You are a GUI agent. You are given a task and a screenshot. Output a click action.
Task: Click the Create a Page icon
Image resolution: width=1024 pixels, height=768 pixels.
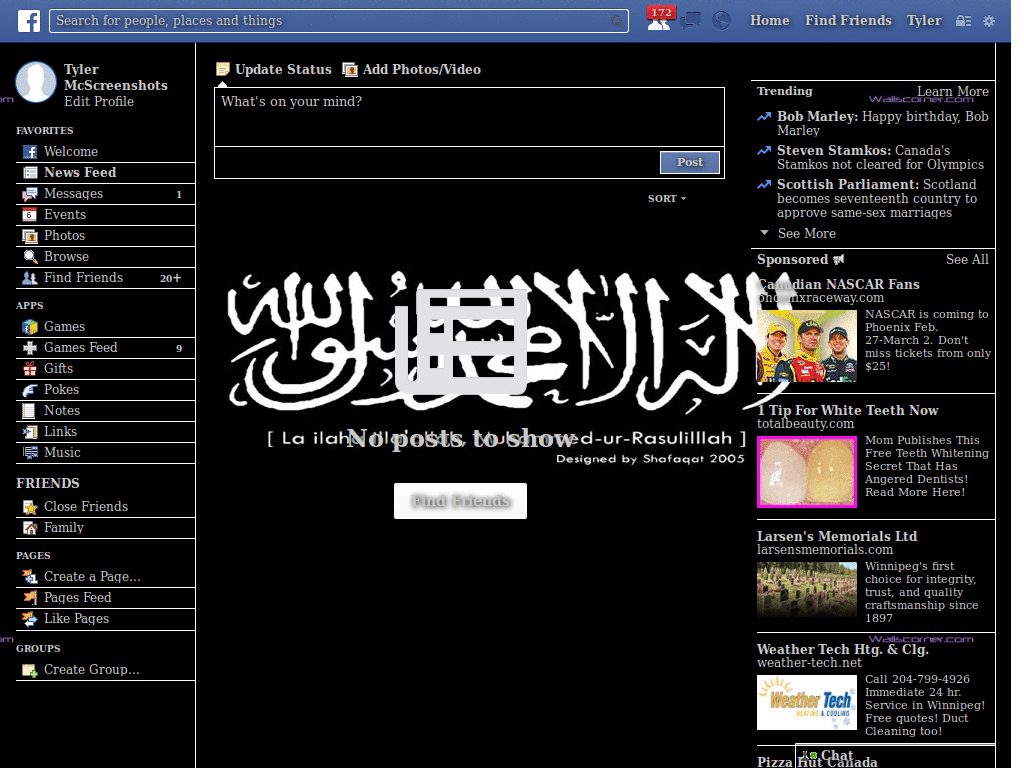(30, 577)
